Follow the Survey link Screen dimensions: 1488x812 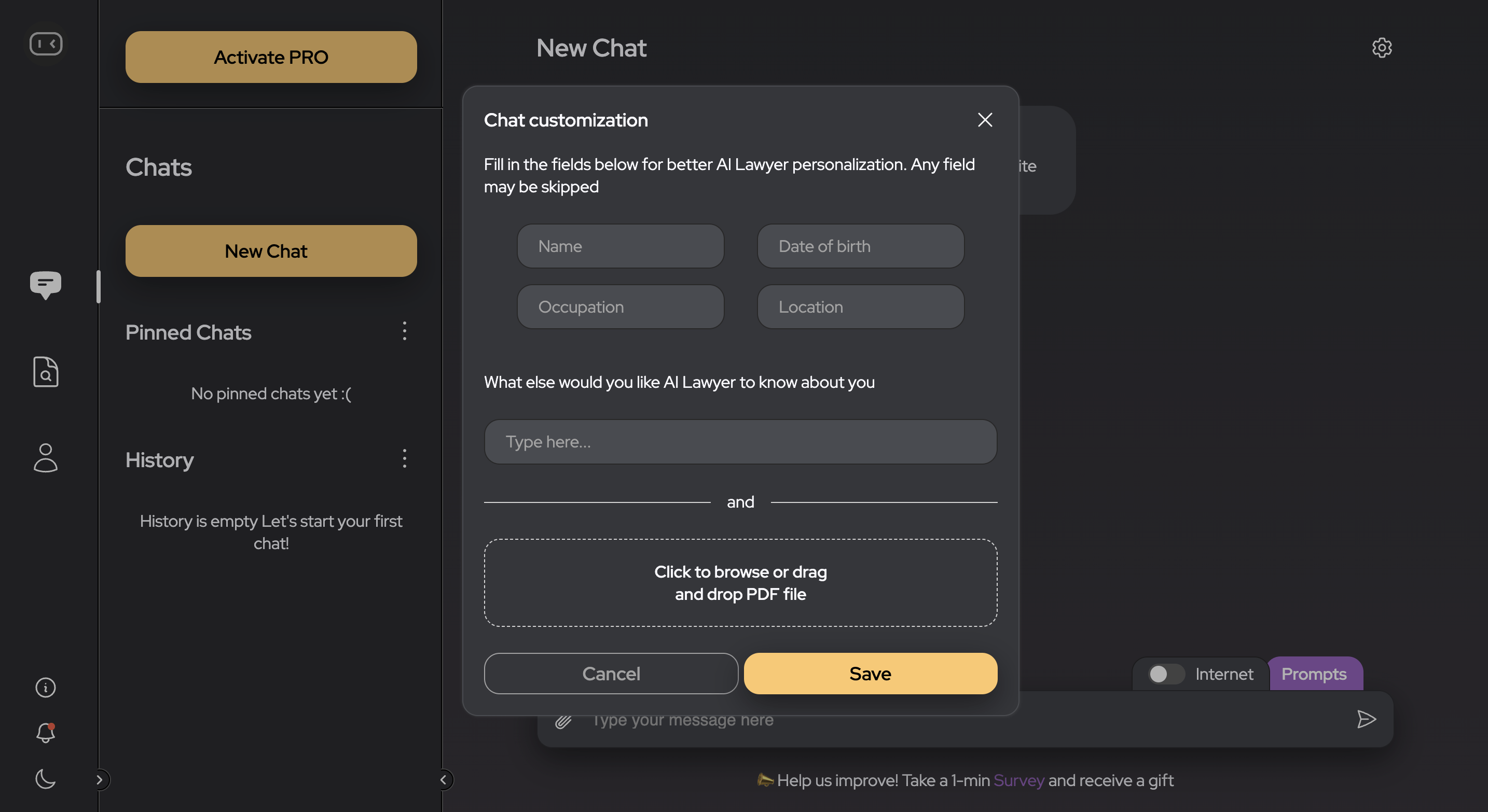1018,780
